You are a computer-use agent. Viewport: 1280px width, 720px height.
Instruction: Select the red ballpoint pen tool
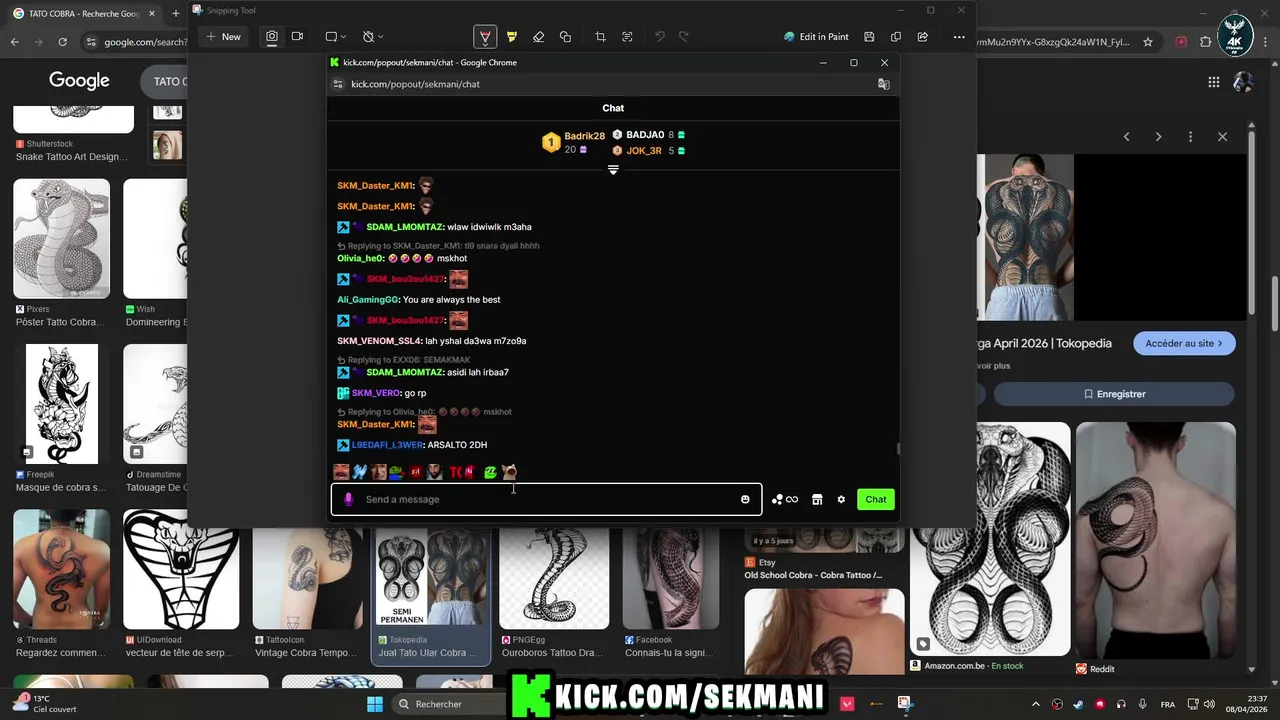[485, 37]
